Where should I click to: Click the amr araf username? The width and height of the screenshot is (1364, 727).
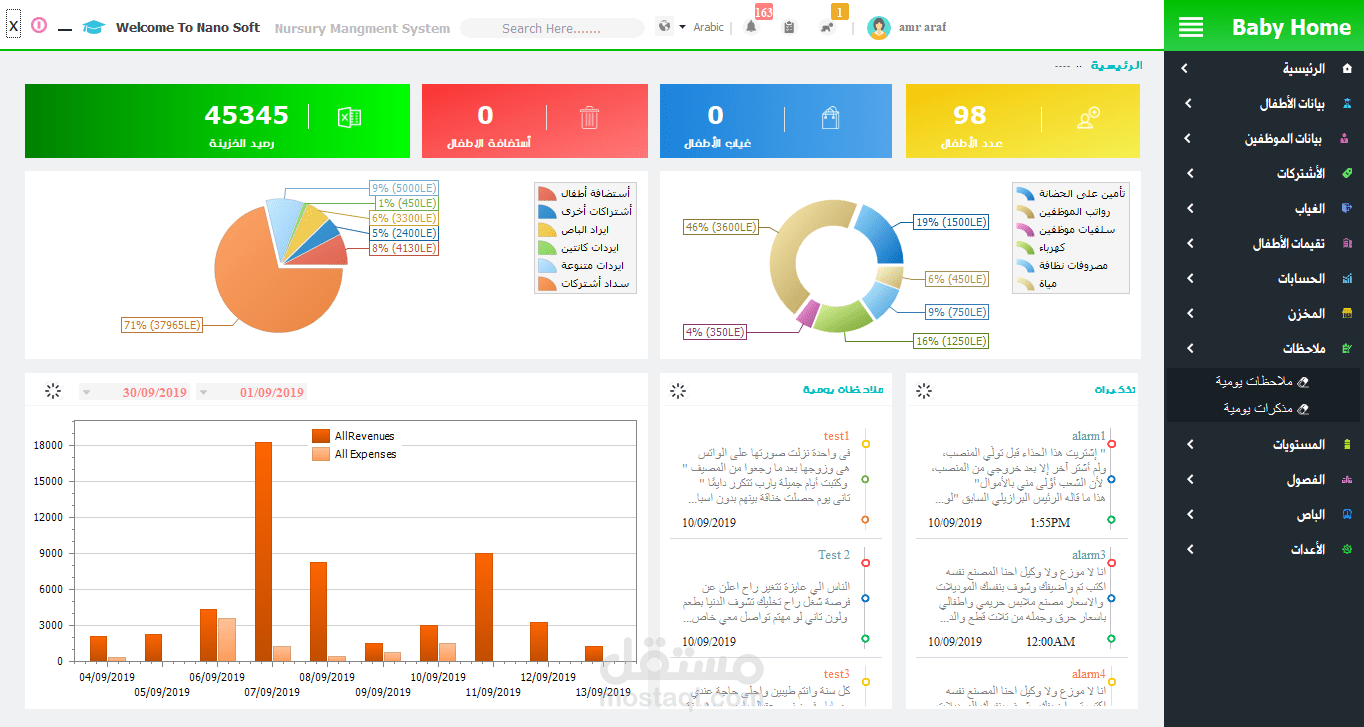click(922, 27)
